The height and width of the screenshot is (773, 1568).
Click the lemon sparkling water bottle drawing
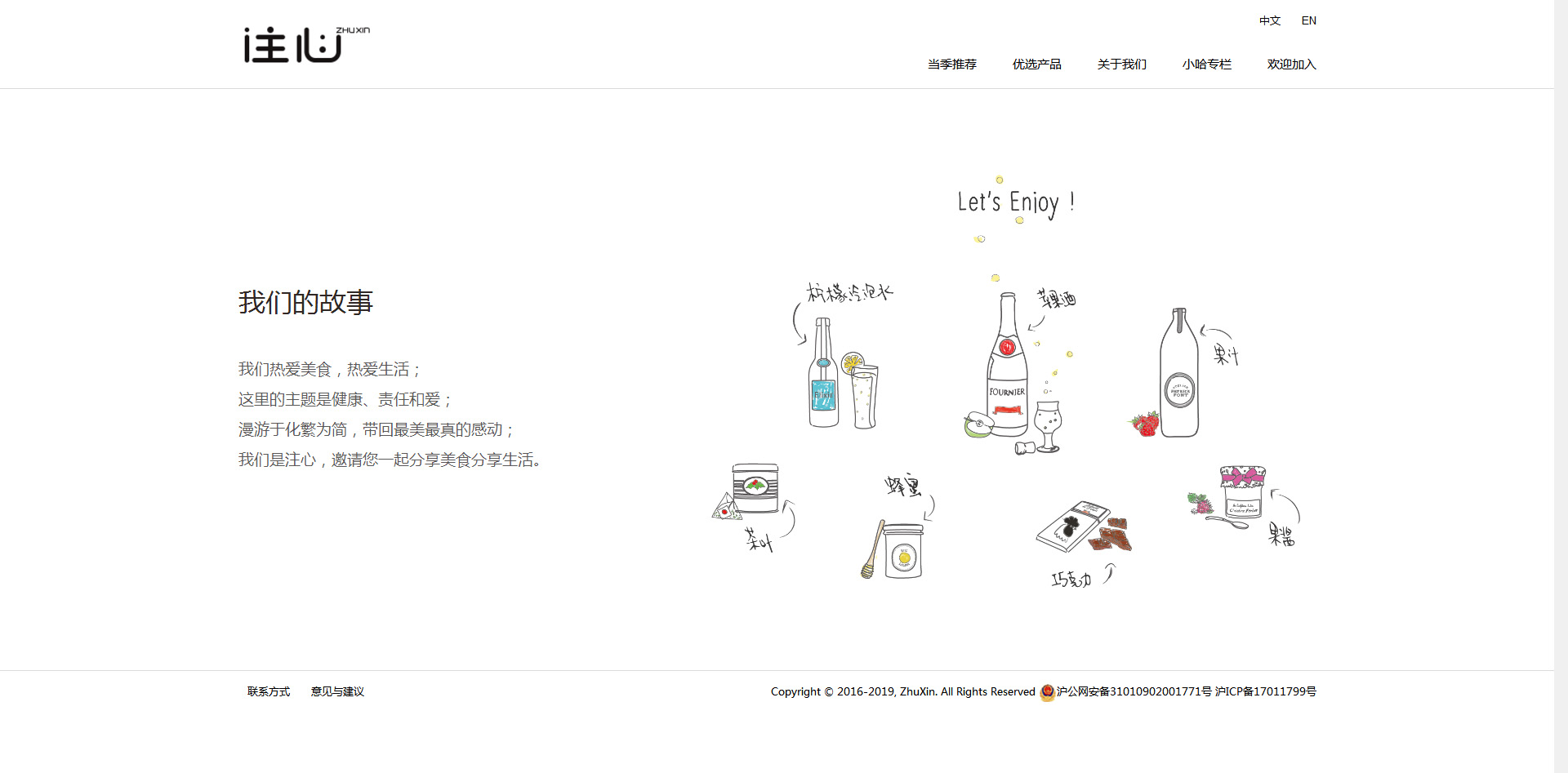pos(823,375)
